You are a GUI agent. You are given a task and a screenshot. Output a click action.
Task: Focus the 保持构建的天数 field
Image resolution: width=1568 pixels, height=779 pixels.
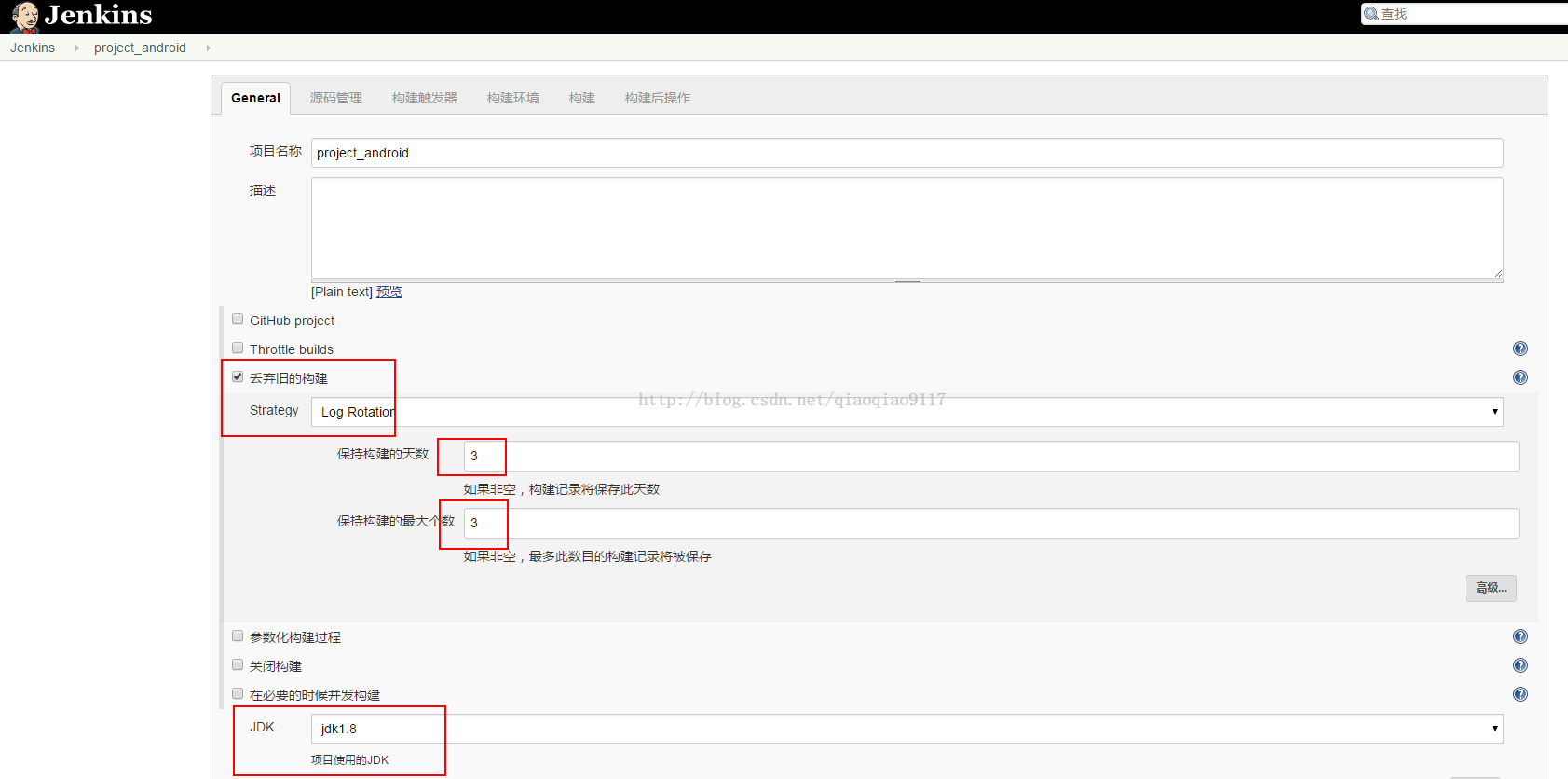[x=991, y=456]
